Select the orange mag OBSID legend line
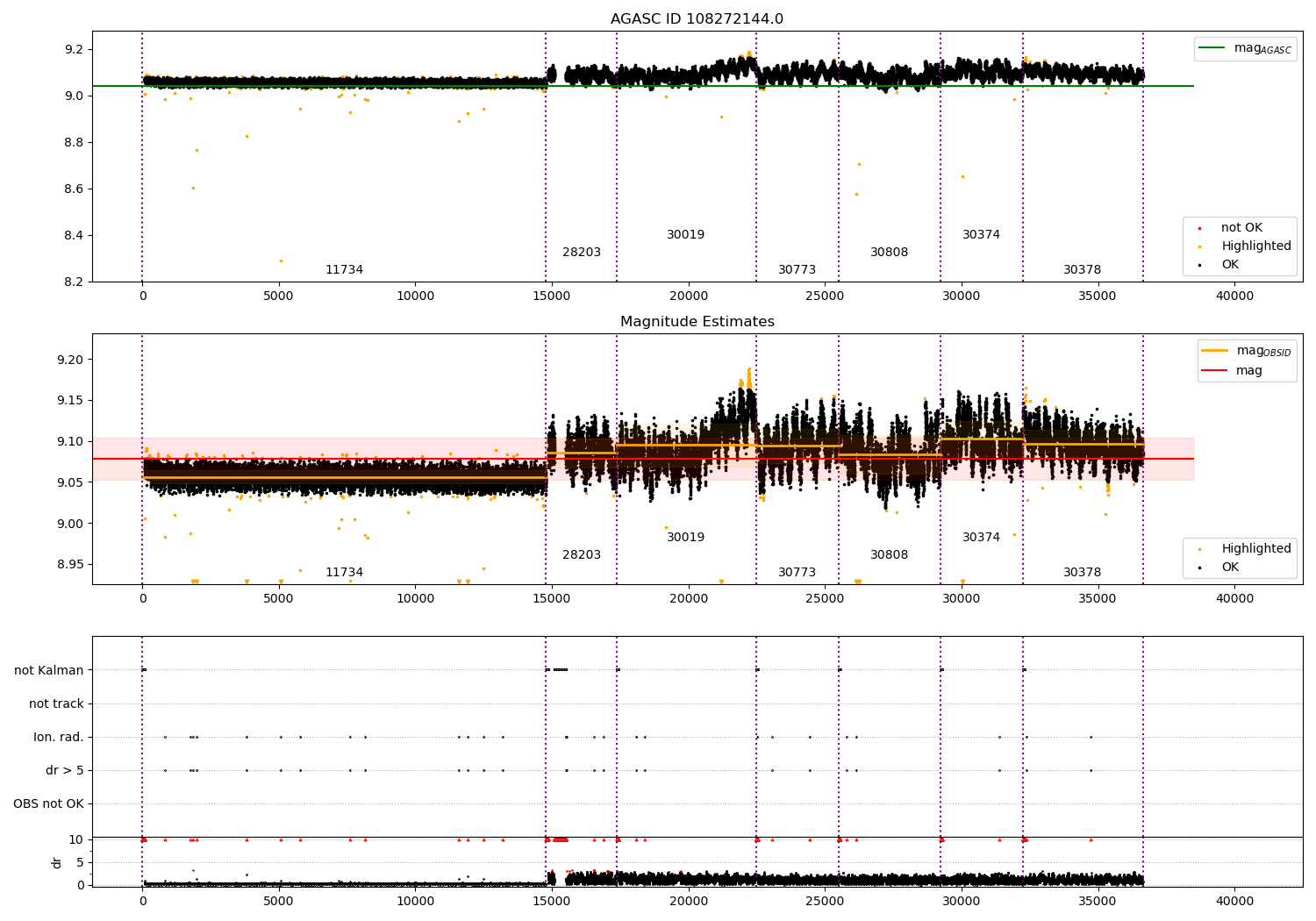 pos(1215,351)
